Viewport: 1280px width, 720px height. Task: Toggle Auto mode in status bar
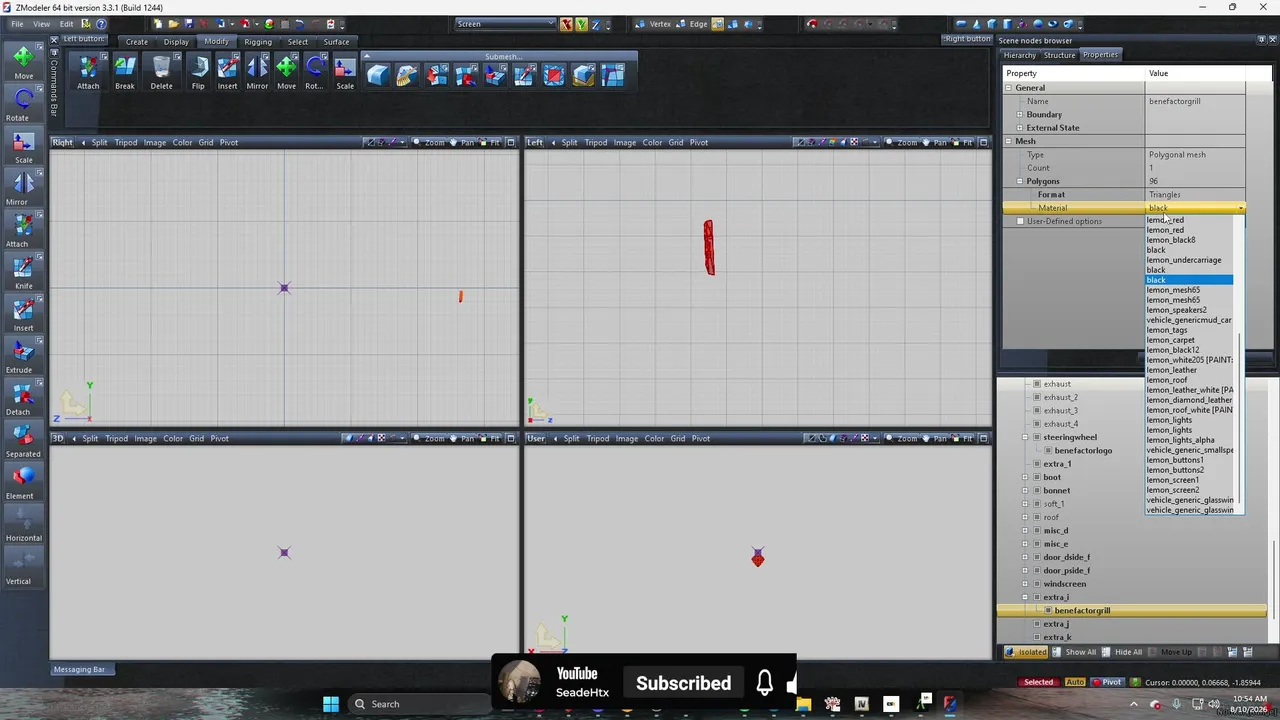click(1075, 682)
